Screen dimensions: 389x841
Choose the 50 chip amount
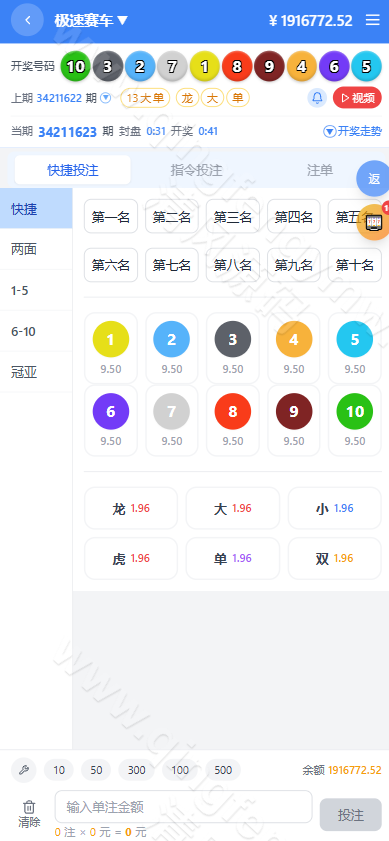click(x=96, y=770)
